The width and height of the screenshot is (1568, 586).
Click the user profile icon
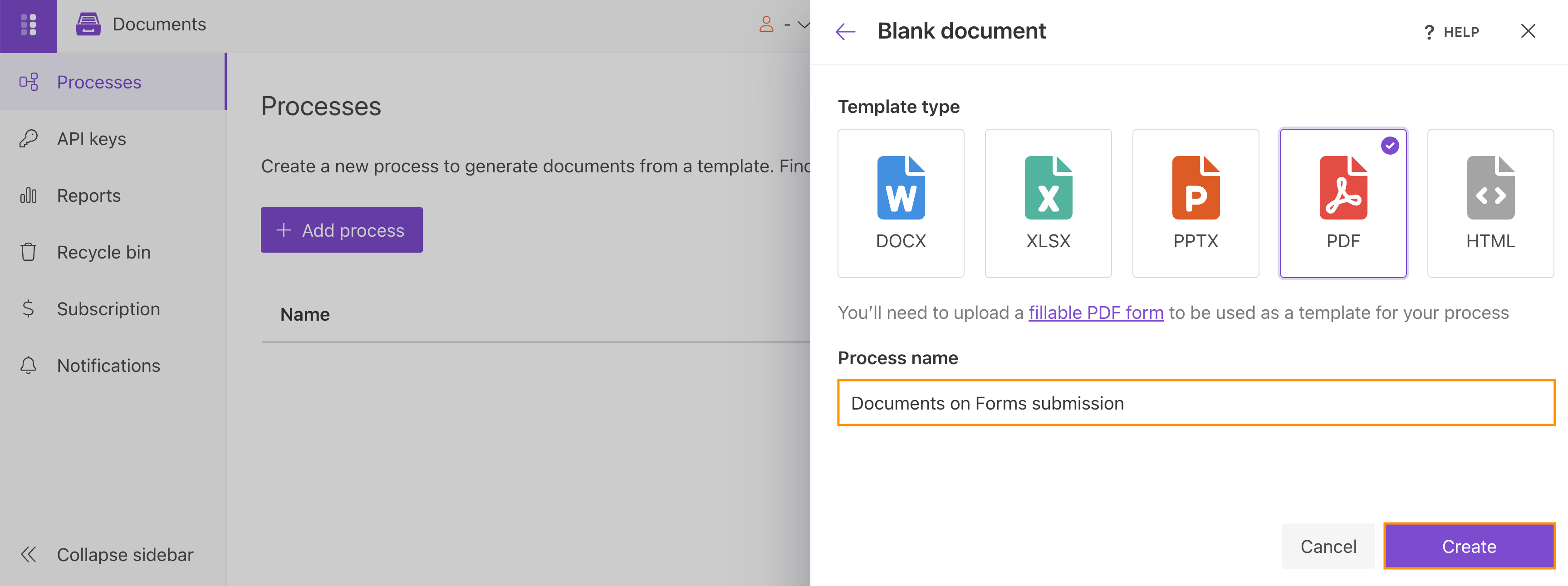[766, 24]
